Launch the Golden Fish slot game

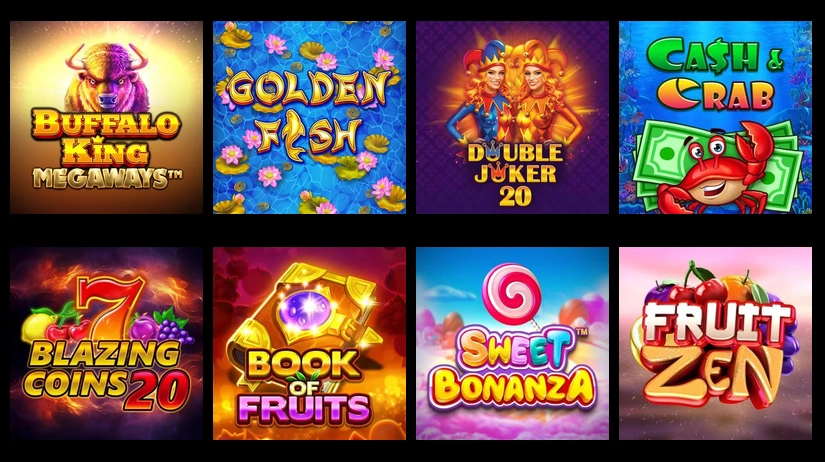pos(309,117)
